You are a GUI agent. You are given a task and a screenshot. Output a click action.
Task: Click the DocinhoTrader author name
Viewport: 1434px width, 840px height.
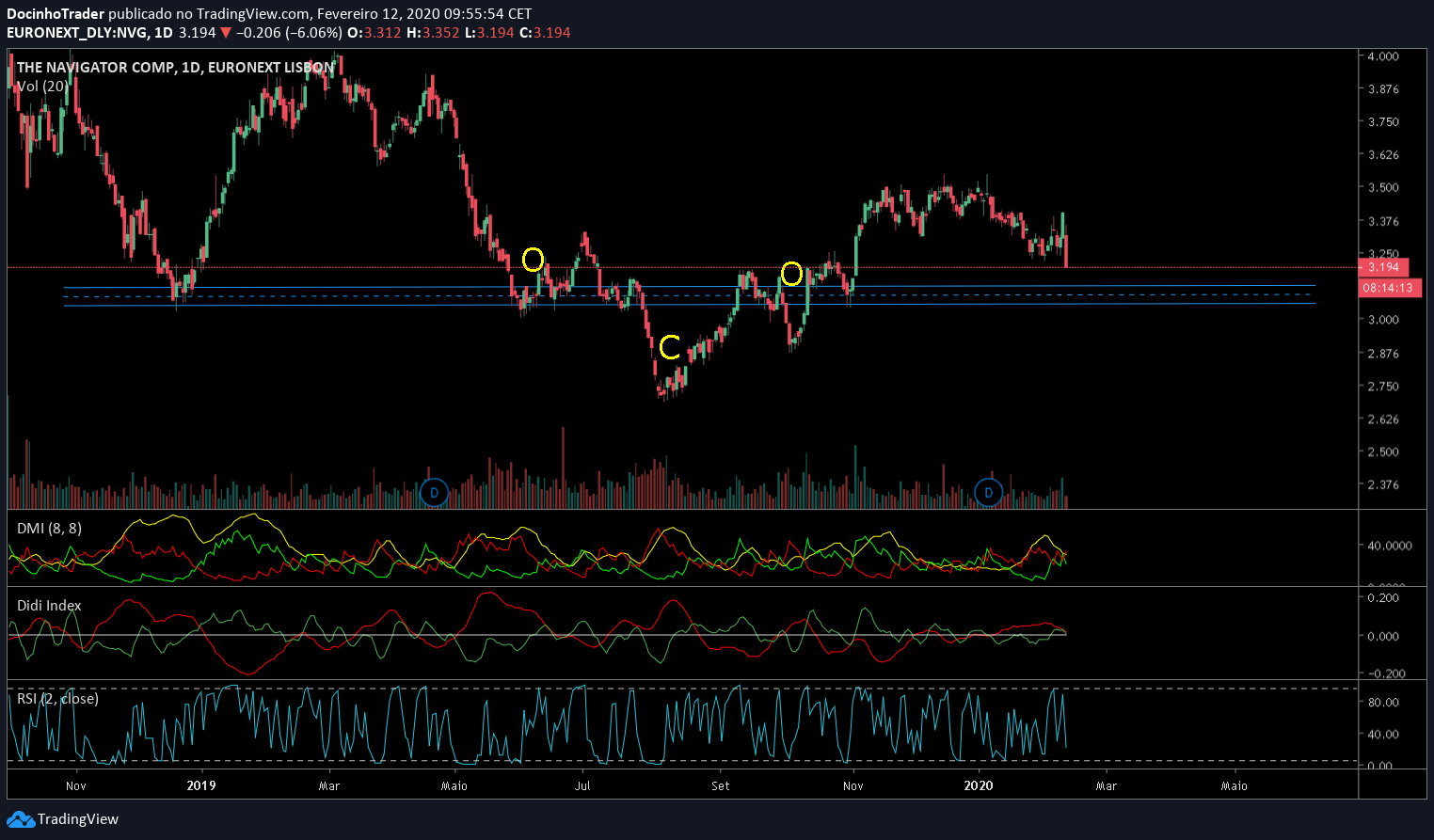(56, 14)
